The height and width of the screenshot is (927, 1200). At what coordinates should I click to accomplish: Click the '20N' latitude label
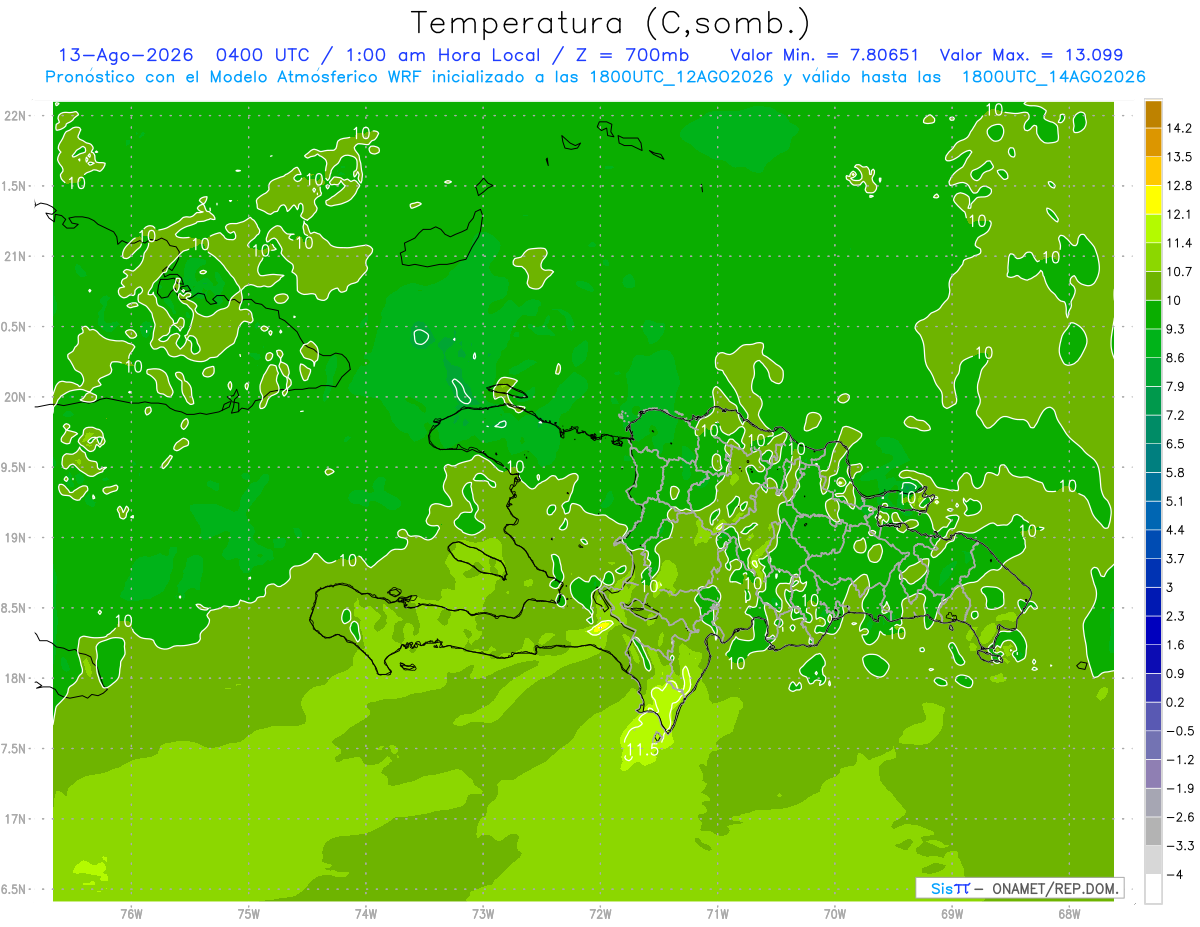click(x=14, y=397)
